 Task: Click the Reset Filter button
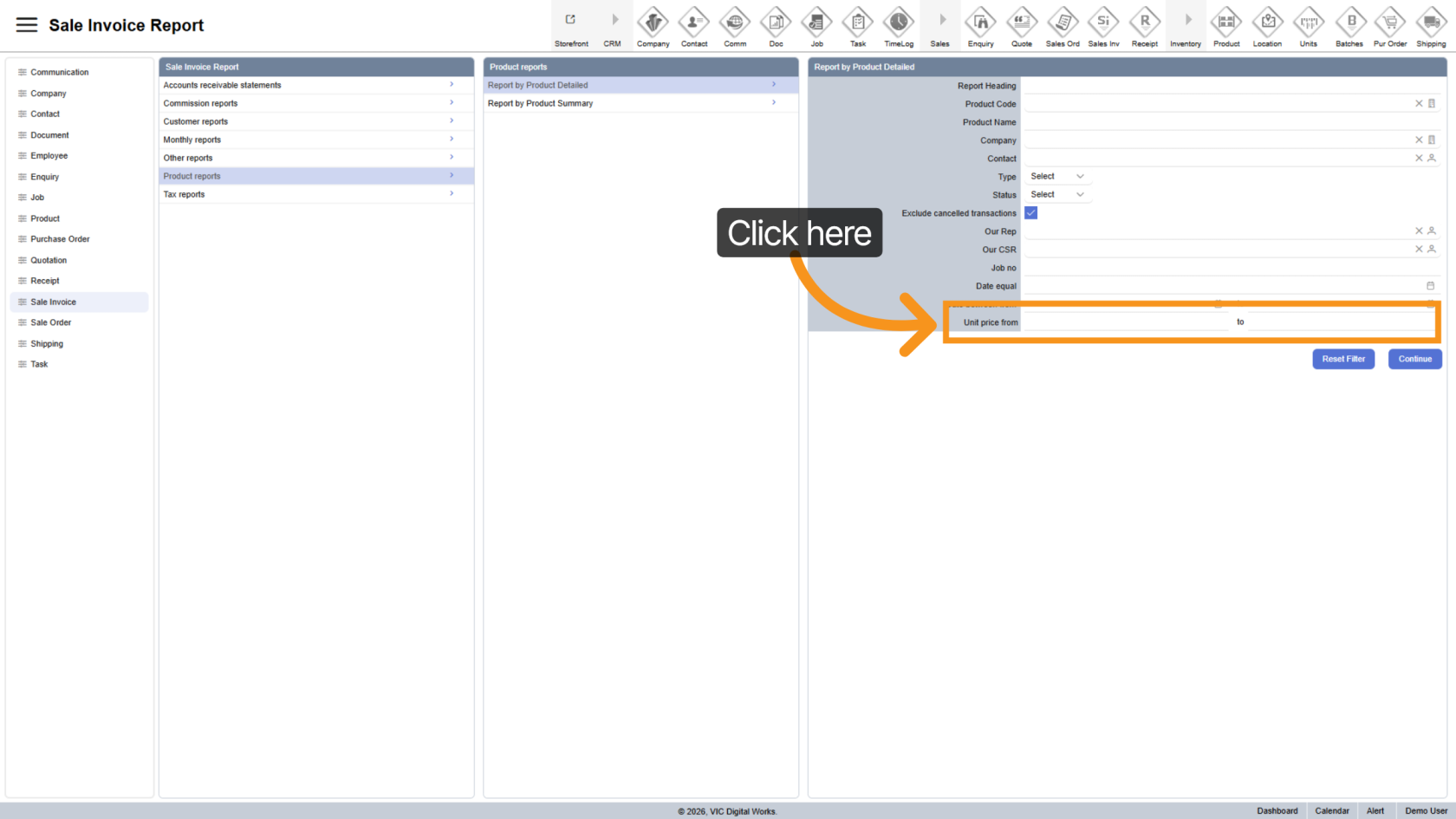(x=1342, y=359)
